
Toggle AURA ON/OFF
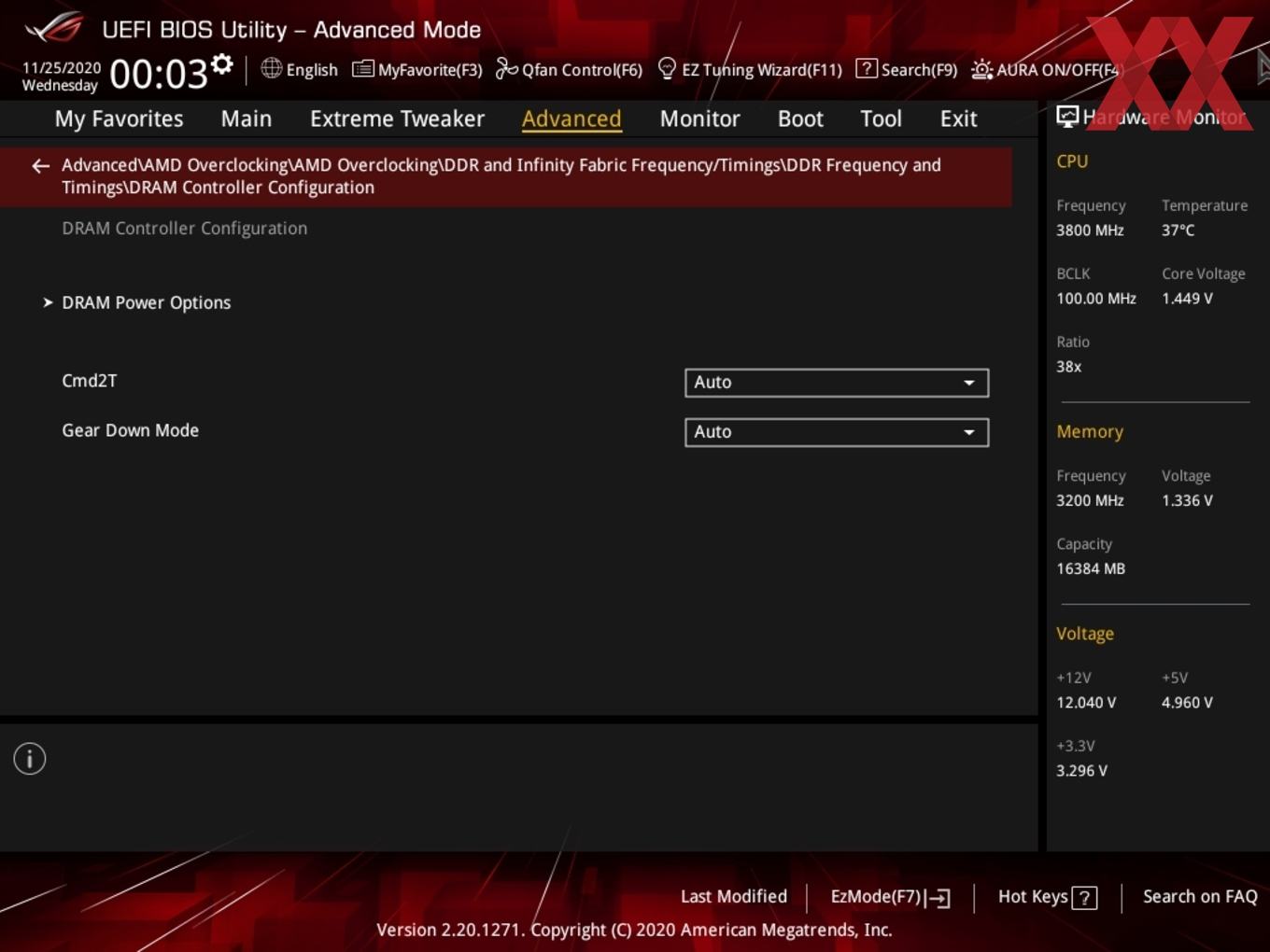(1045, 69)
